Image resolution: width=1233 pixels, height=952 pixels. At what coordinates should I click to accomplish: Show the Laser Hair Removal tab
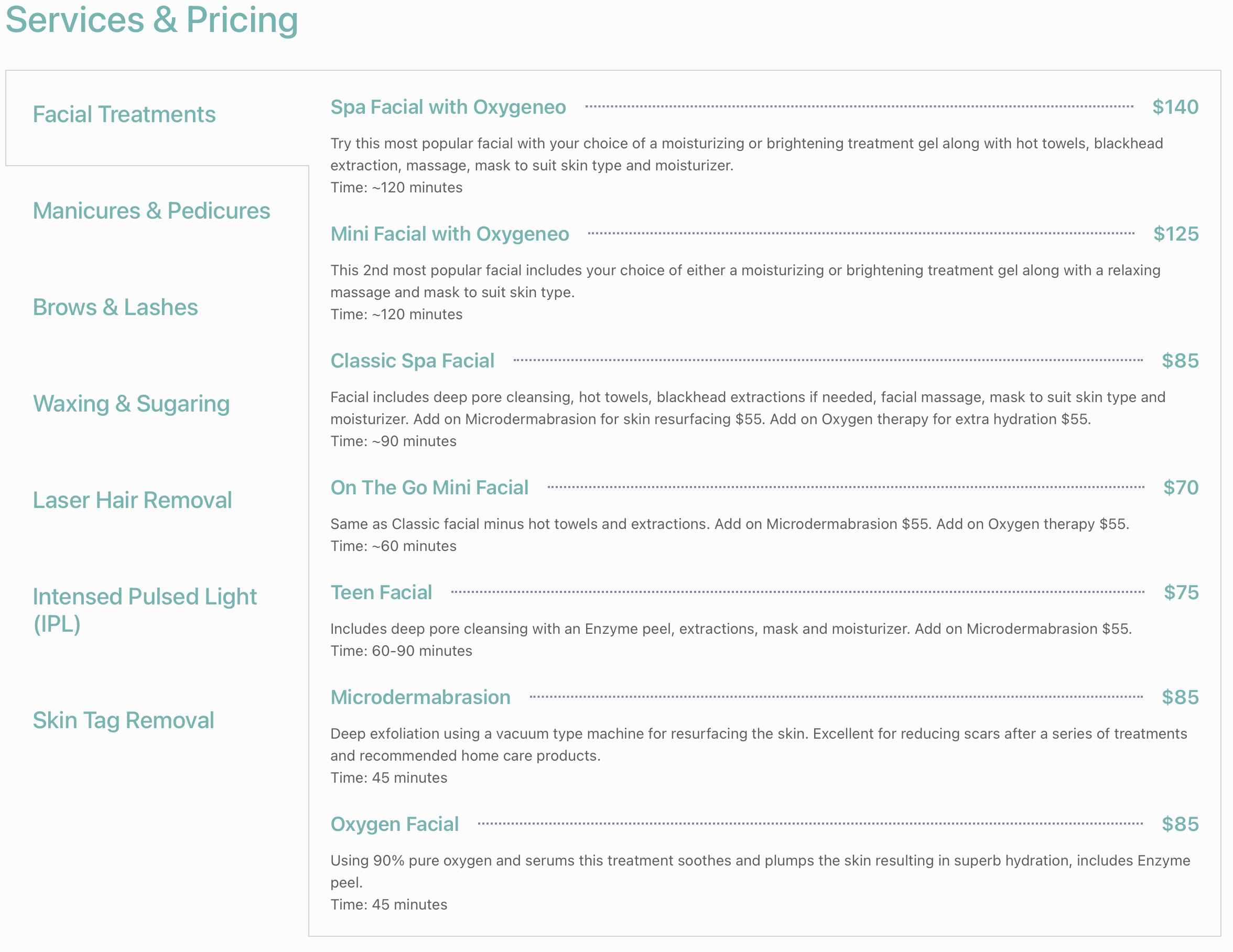(132, 500)
